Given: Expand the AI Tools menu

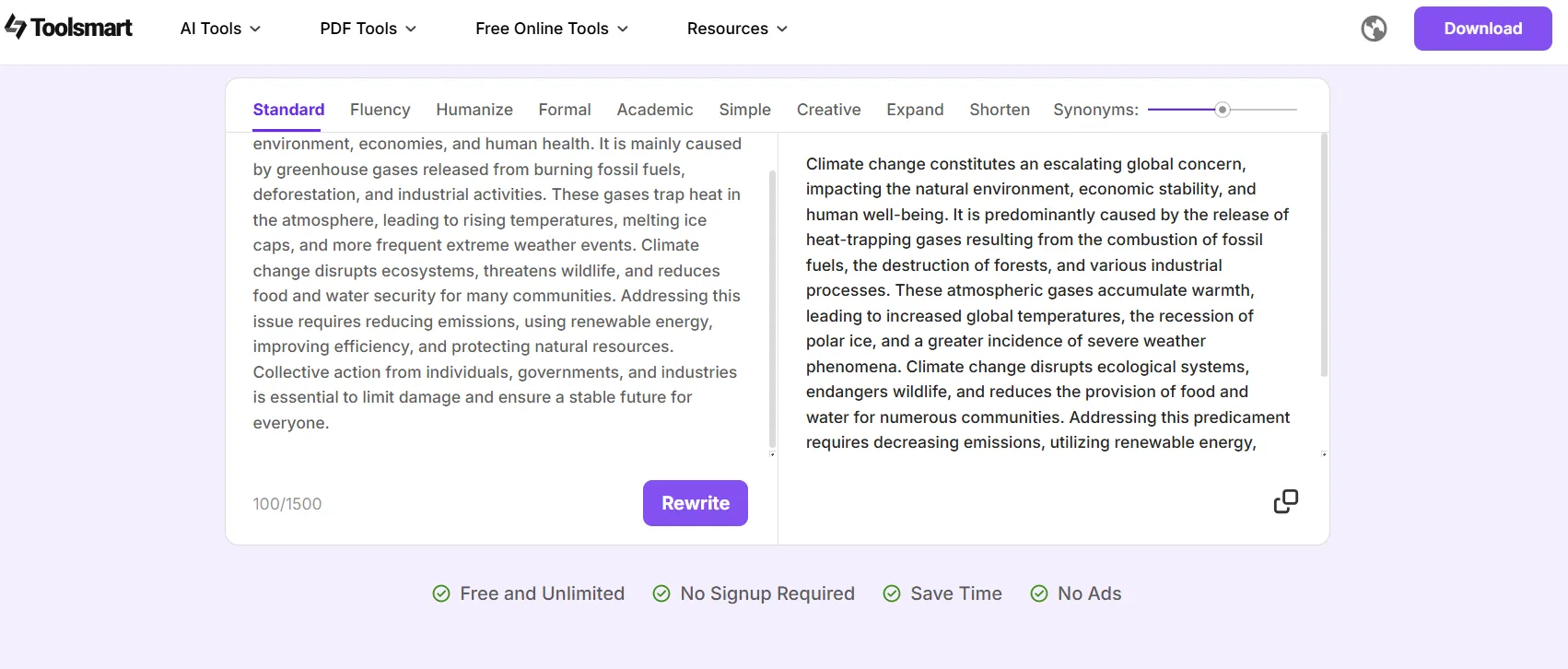Looking at the screenshot, I should 220,29.
